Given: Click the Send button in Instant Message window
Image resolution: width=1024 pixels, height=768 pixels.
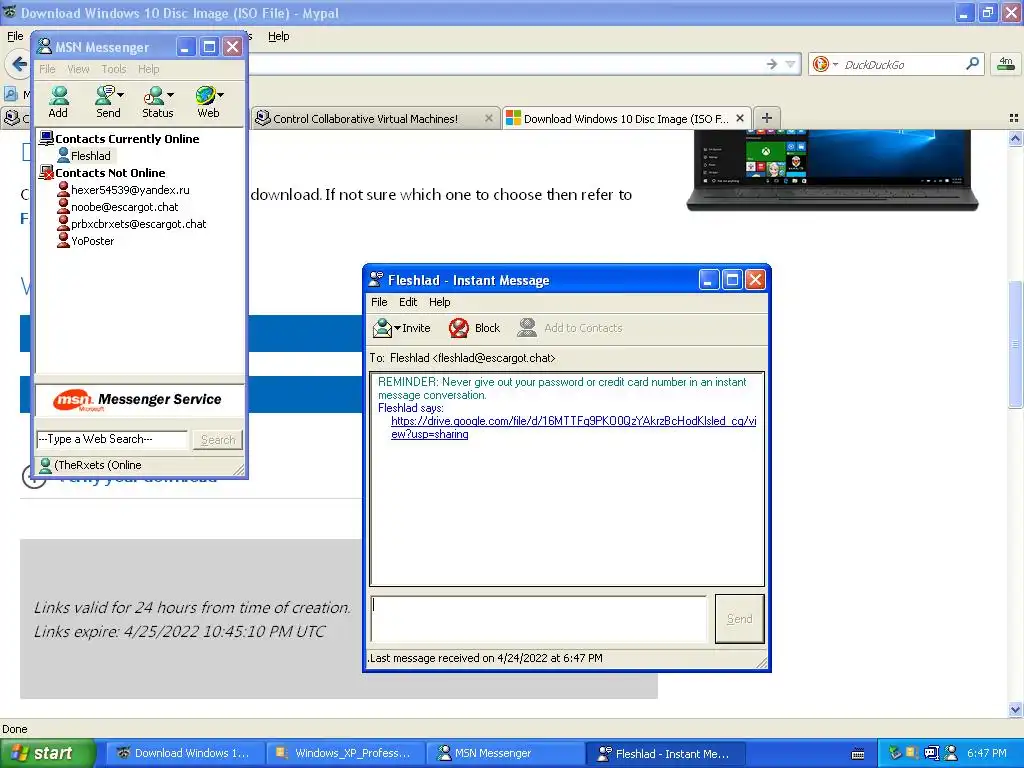Looking at the screenshot, I should click(x=739, y=618).
